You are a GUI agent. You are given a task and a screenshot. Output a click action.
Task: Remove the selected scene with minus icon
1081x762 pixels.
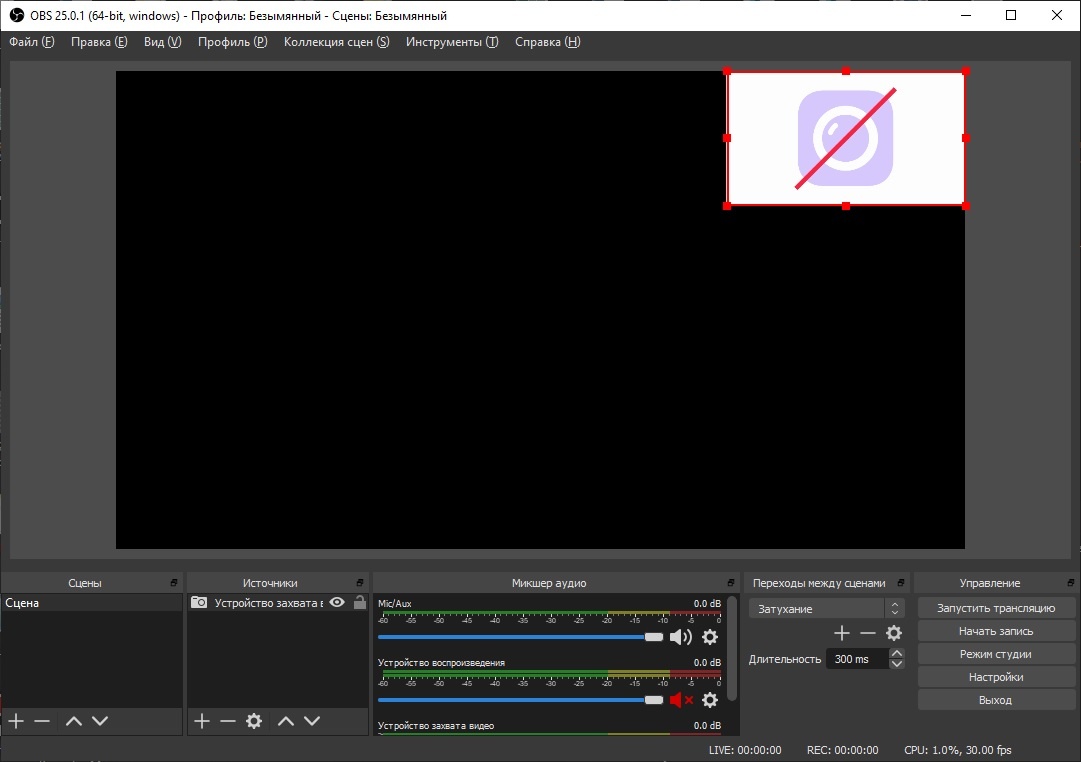click(x=42, y=721)
